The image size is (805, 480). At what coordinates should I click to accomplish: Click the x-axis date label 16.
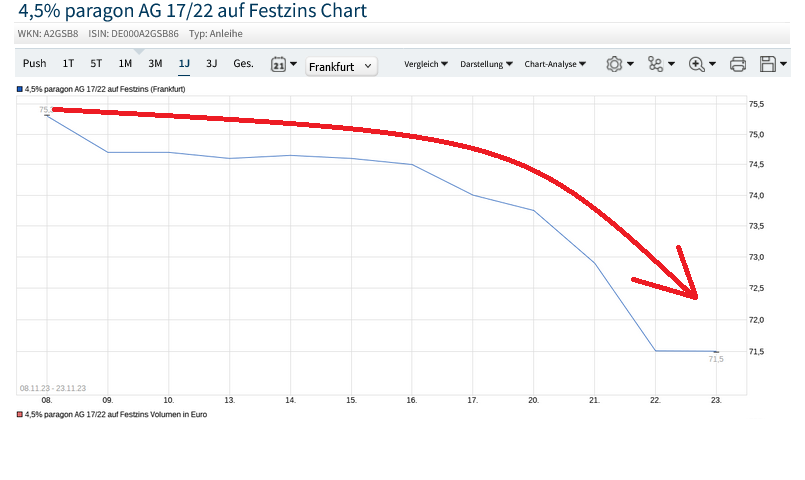tap(412, 400)
